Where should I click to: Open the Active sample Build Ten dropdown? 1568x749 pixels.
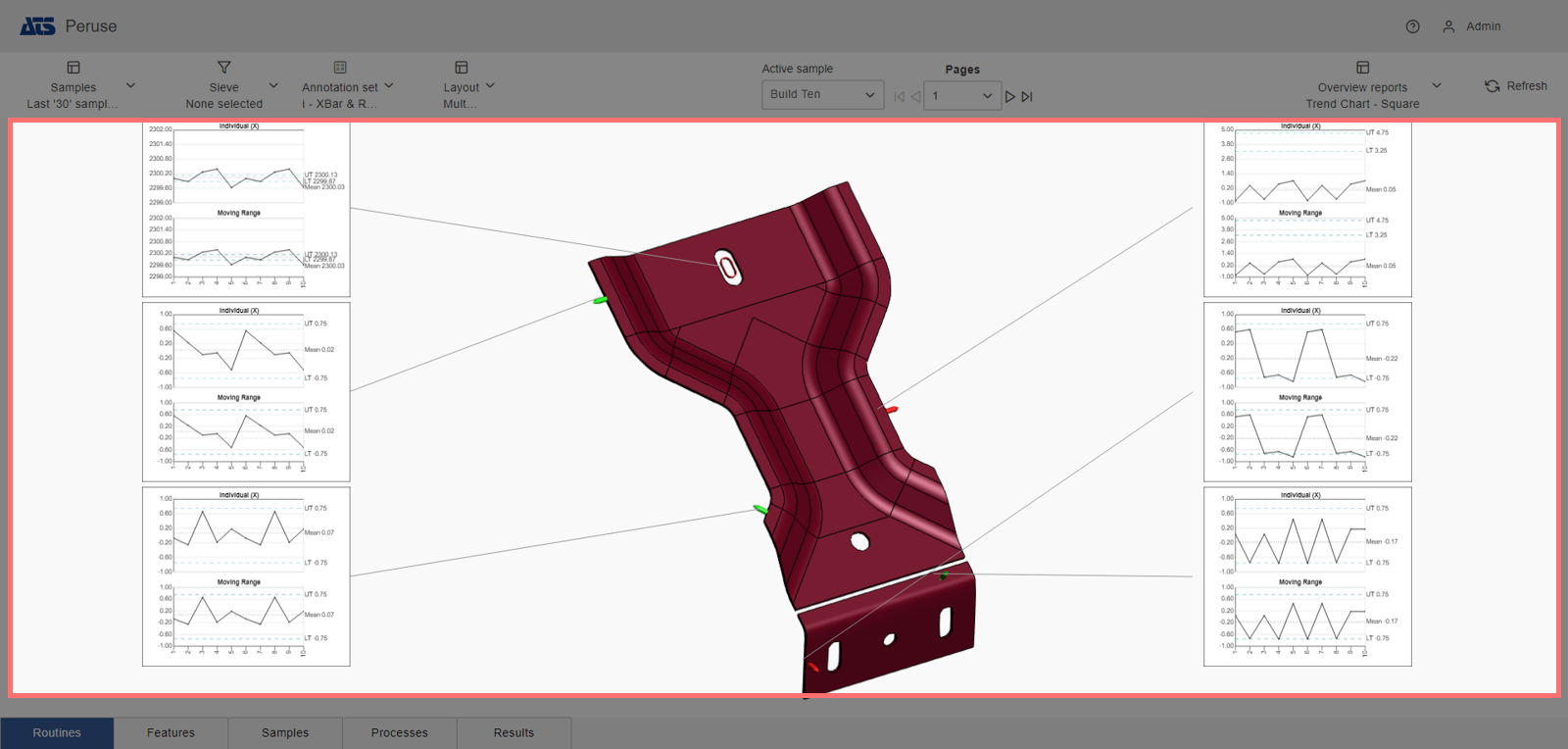pyautogui.click(x=822, y=95)
